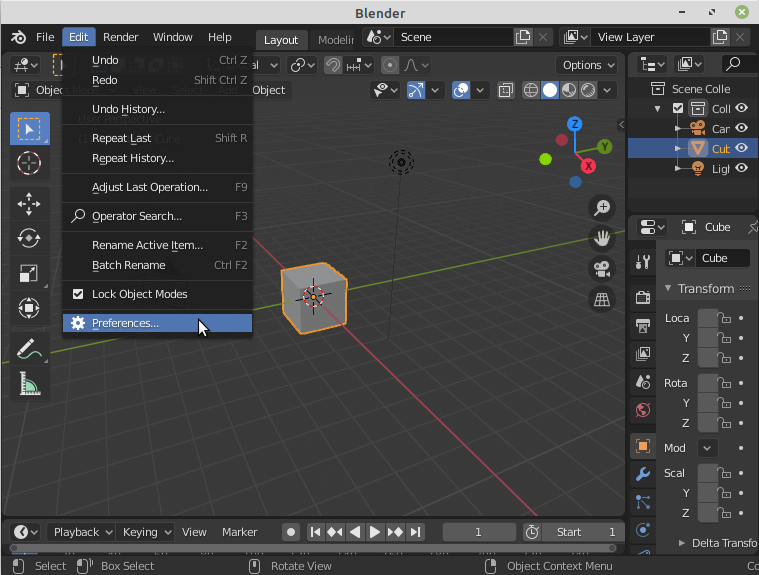
Task: Choose Undo History from Edit menu
Action: tap(157, 109)
